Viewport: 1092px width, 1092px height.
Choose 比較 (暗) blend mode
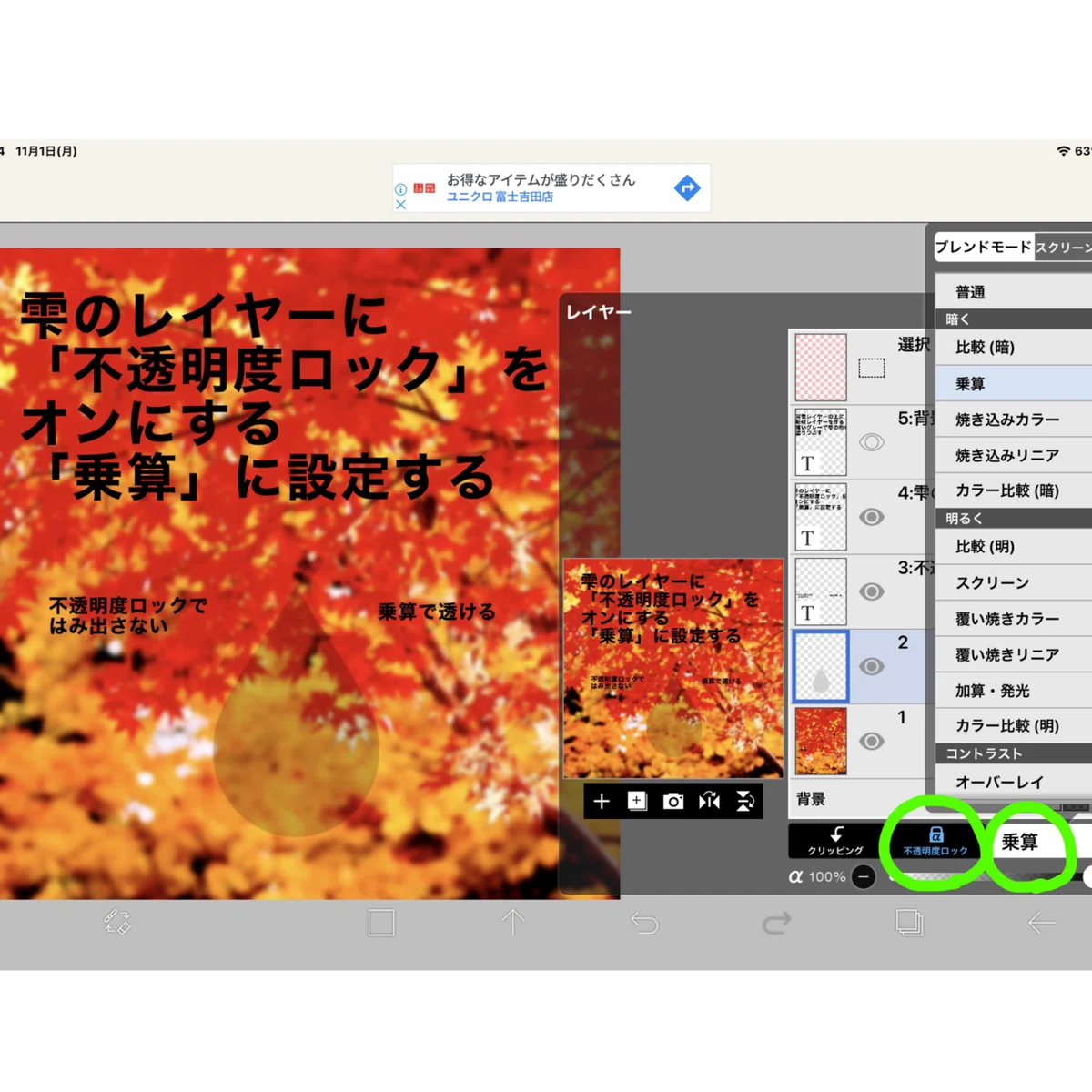pyautogui.click(x=1014, y=347)
